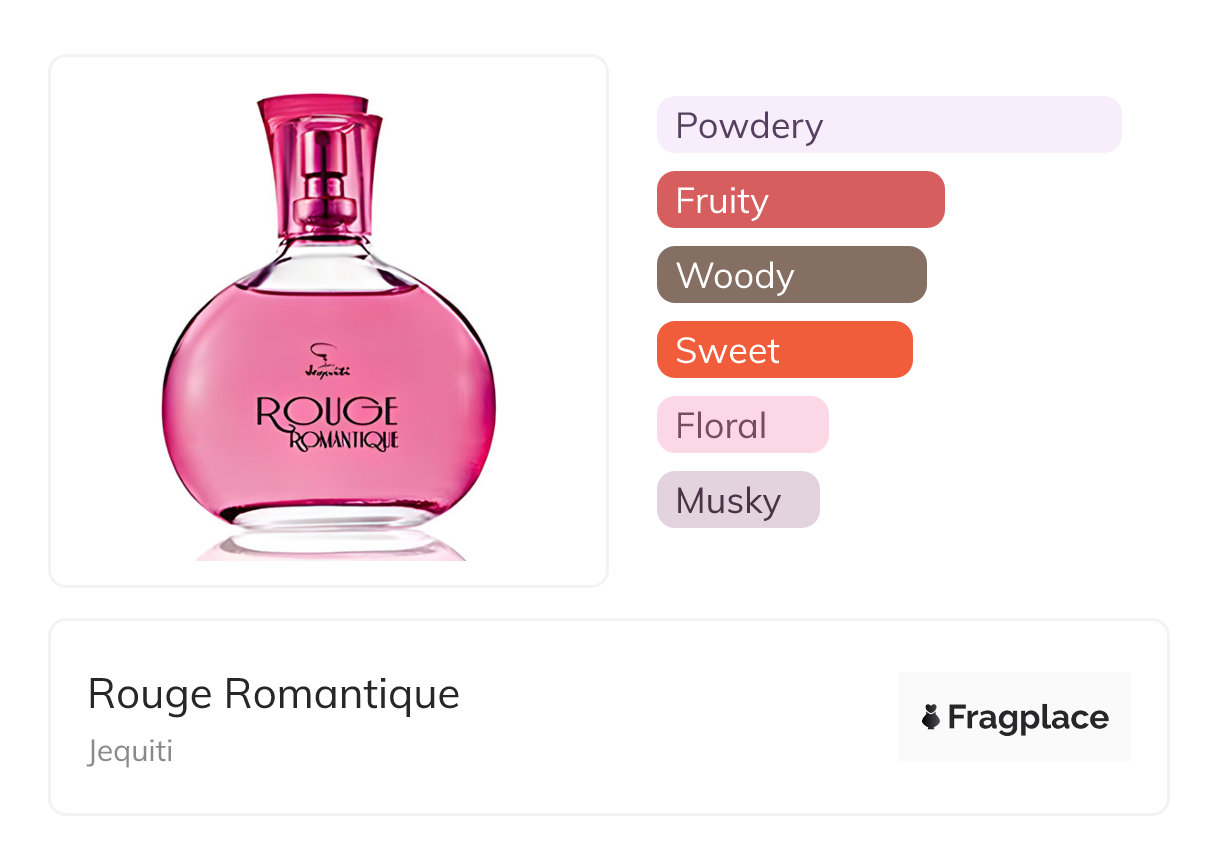Pick the Musky accord bar

click(737, 500)
